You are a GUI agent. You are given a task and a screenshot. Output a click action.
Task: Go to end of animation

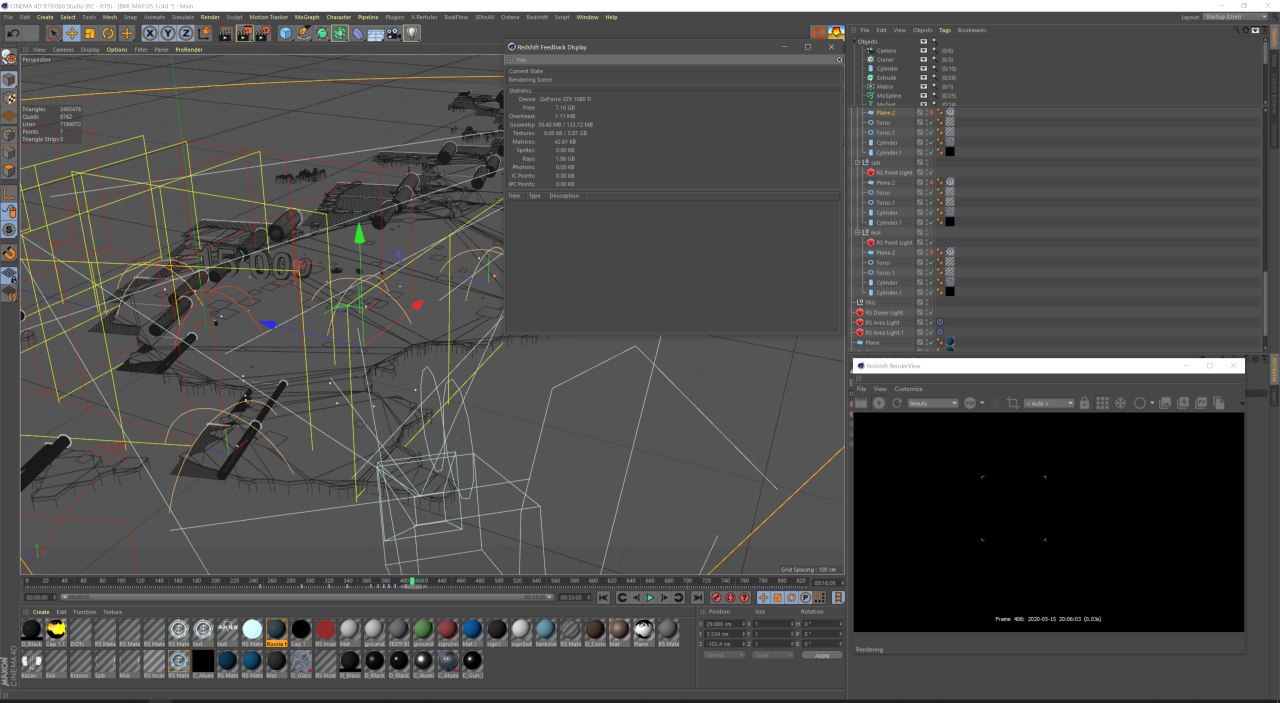click(x=697, y=597)
